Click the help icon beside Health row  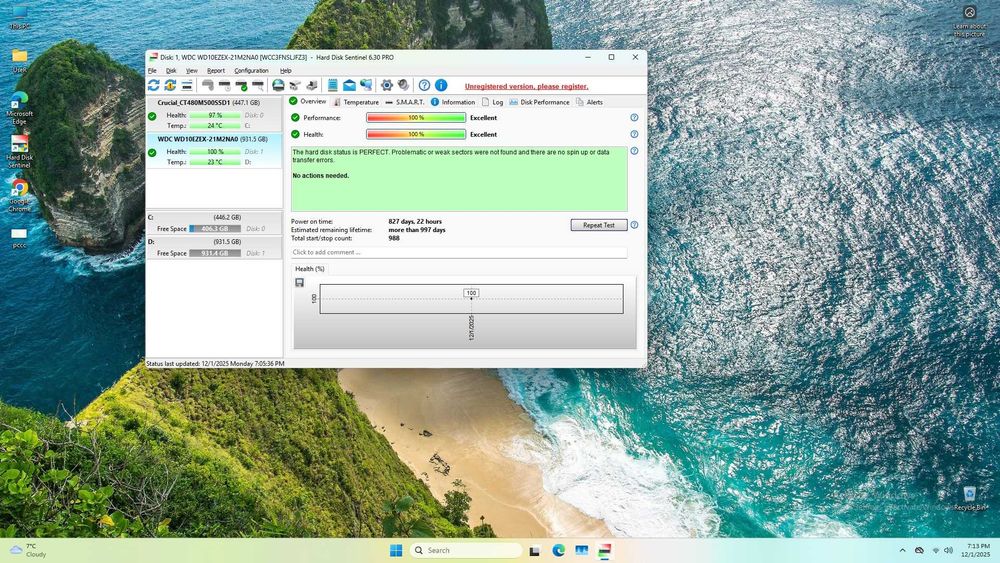point(634,134)
